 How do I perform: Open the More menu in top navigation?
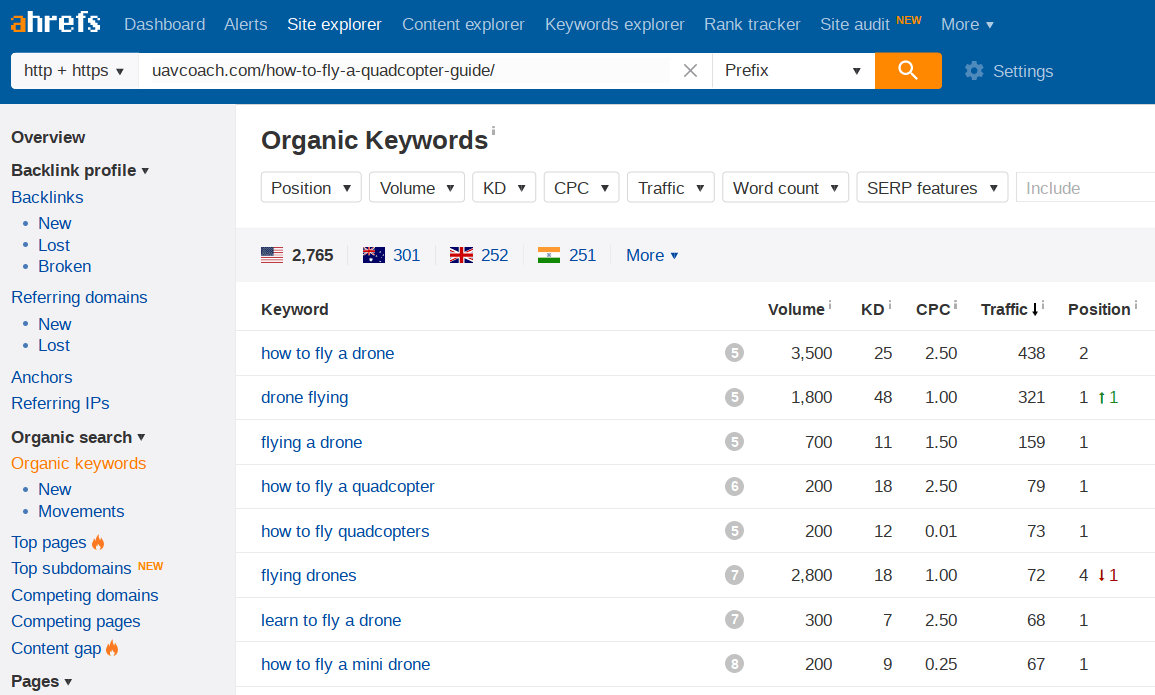pos(967,24)
